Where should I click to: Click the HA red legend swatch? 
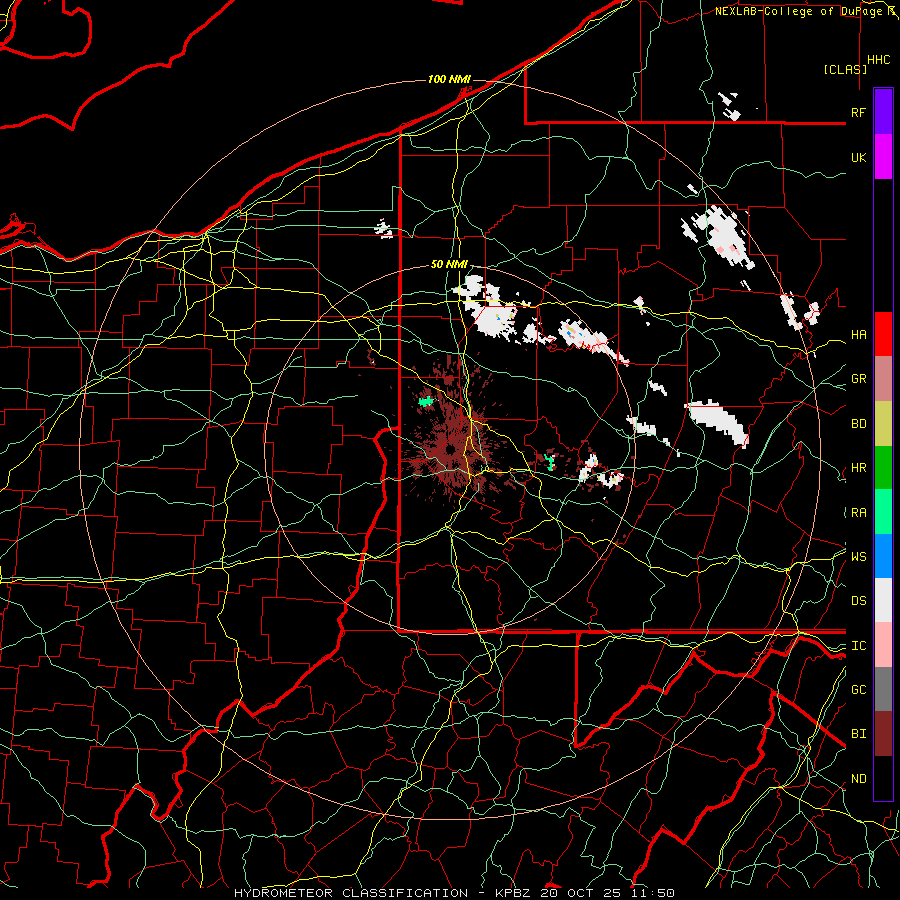[883, 334]
